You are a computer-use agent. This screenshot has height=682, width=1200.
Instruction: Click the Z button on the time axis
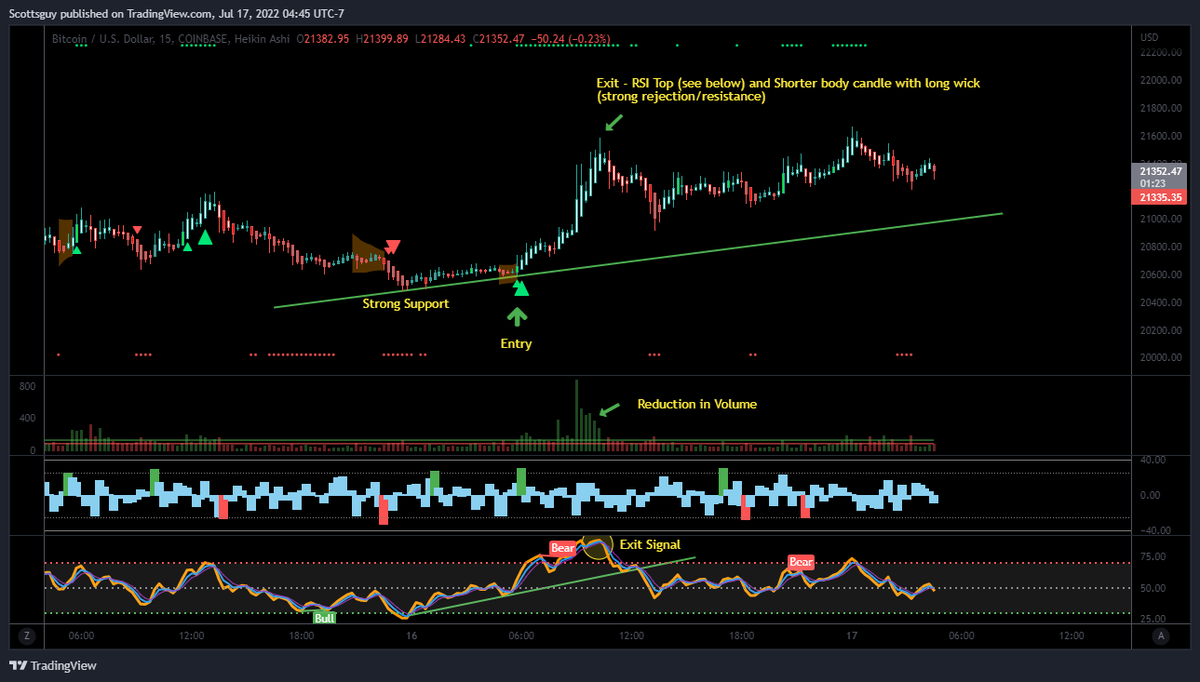point(26,635)
